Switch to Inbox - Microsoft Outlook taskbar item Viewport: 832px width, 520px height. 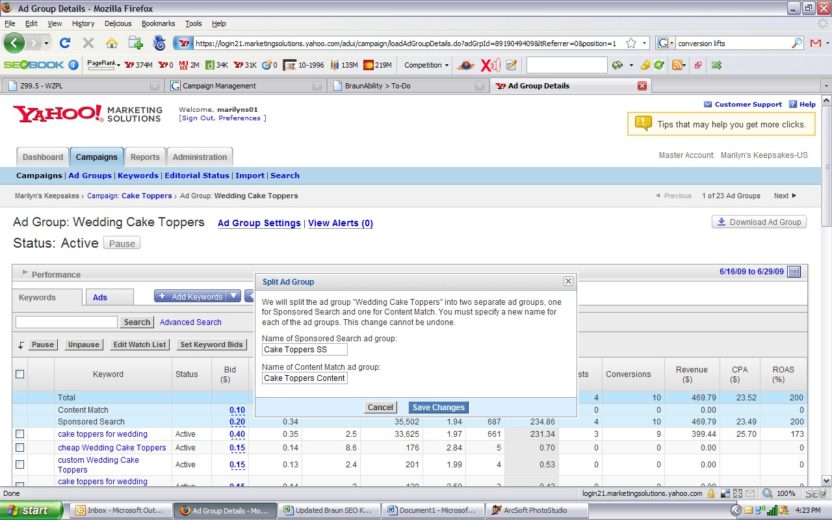121,510
